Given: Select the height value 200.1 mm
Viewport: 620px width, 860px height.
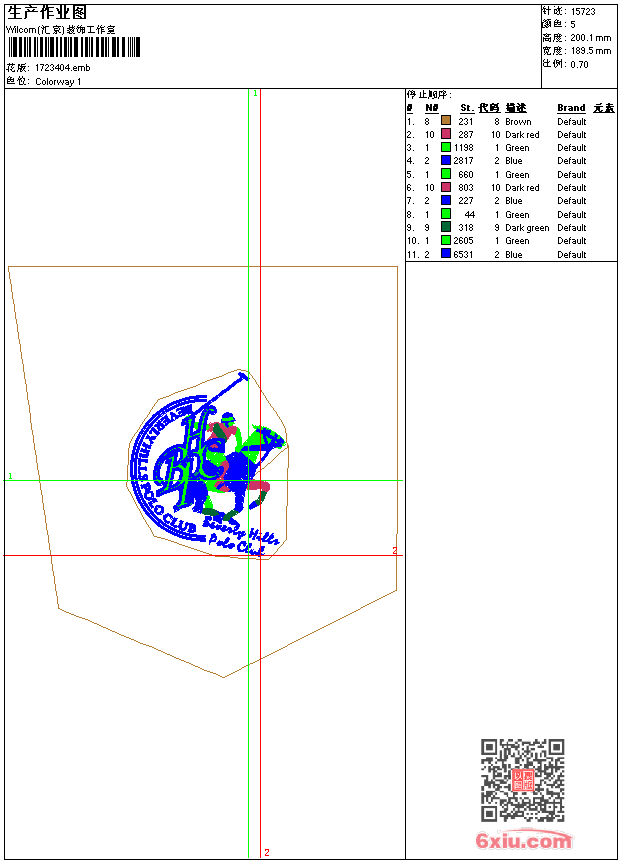Looking at the screenshot, I should [590, 38].
